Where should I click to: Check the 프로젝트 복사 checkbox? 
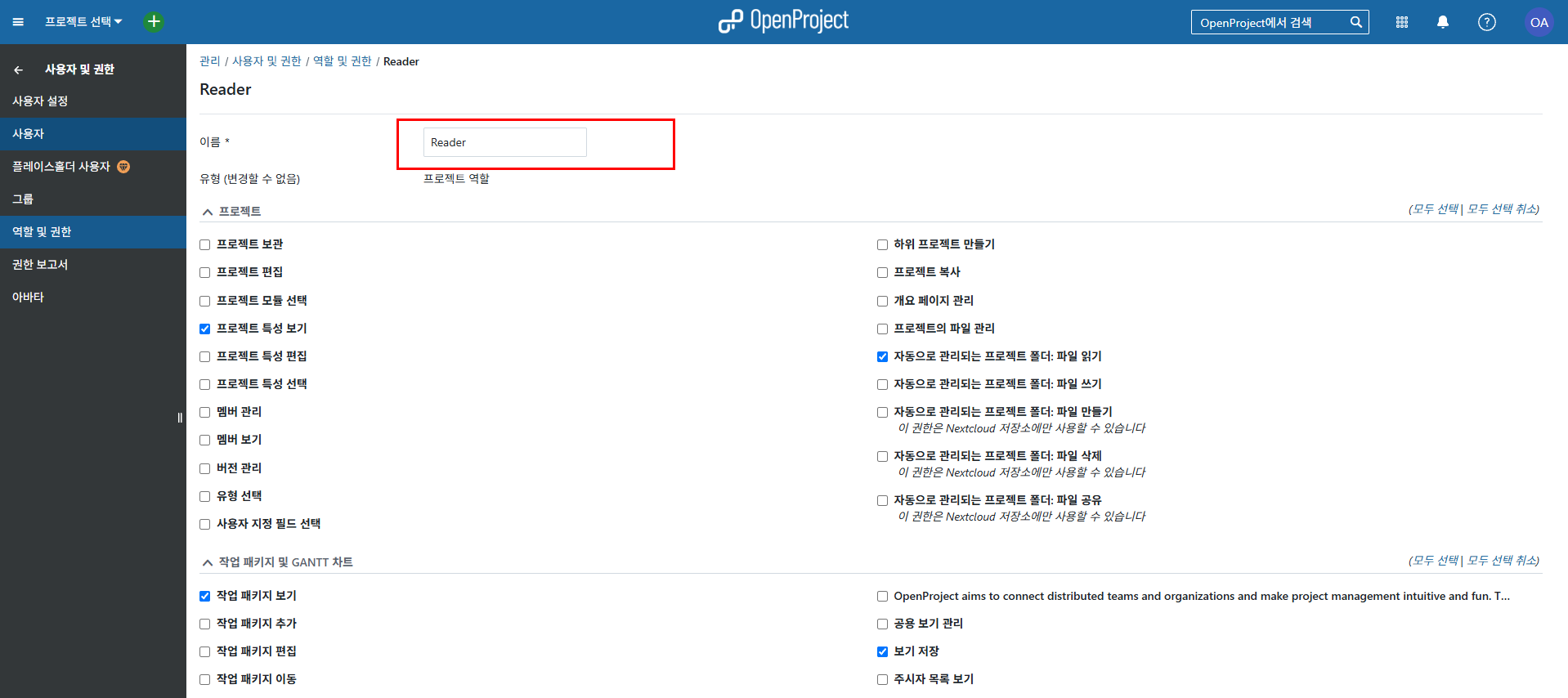882,273
